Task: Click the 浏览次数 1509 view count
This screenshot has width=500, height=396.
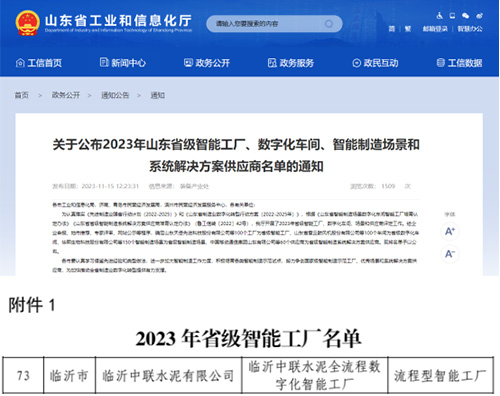Action: 380,186
